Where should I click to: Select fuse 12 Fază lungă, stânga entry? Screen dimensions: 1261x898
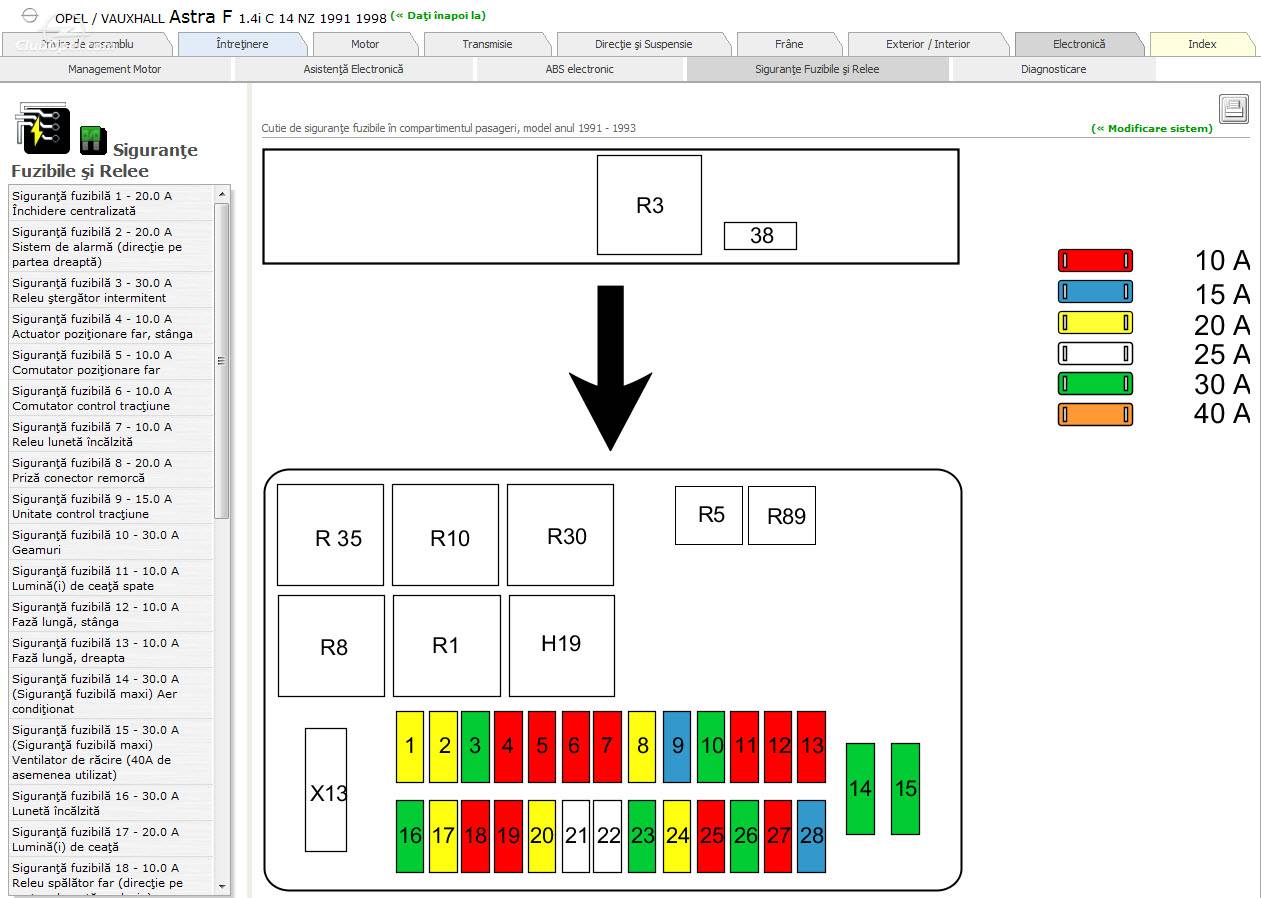[111, 614]
